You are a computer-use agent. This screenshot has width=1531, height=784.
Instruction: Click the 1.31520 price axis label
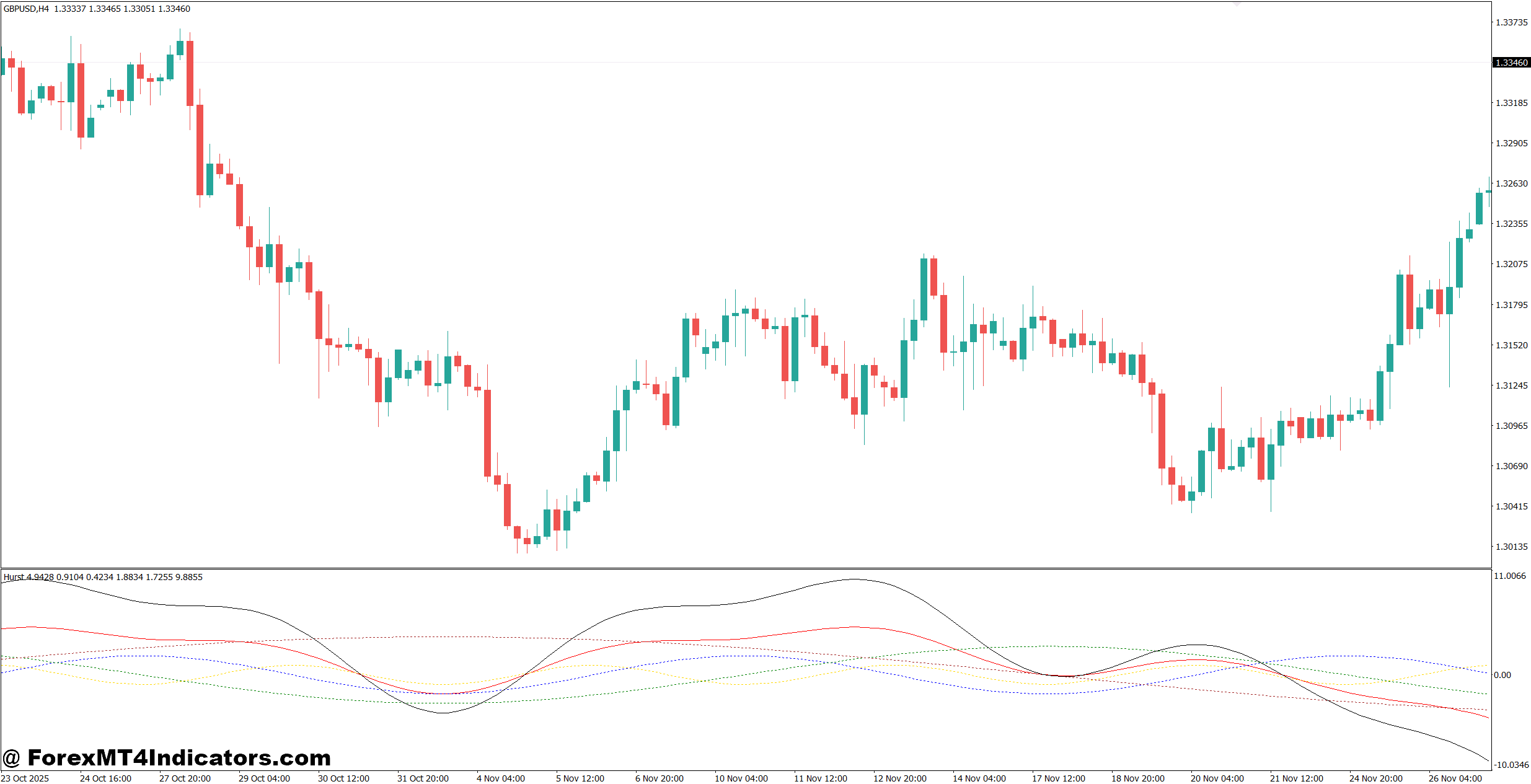pos(1512,345)
